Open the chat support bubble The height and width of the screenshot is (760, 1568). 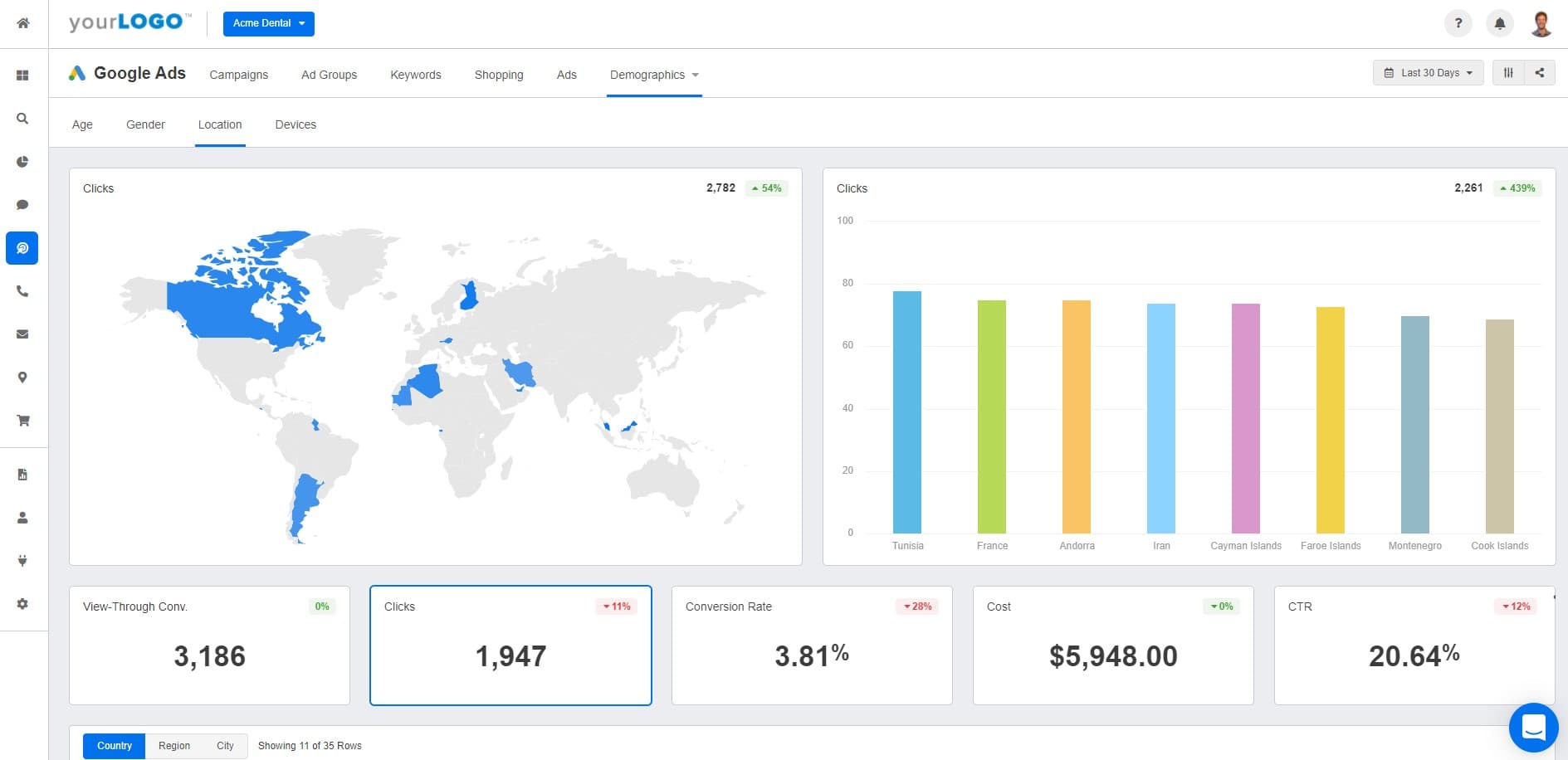pos(1533,727)
